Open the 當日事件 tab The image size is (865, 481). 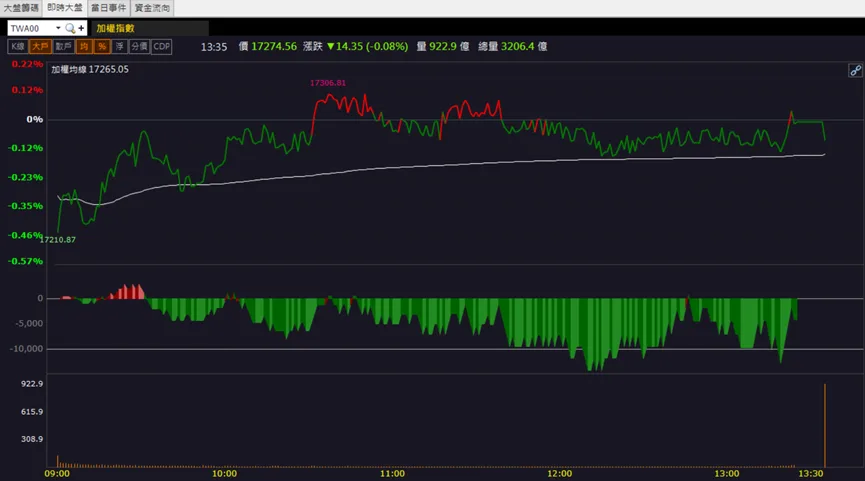point(109,8)
